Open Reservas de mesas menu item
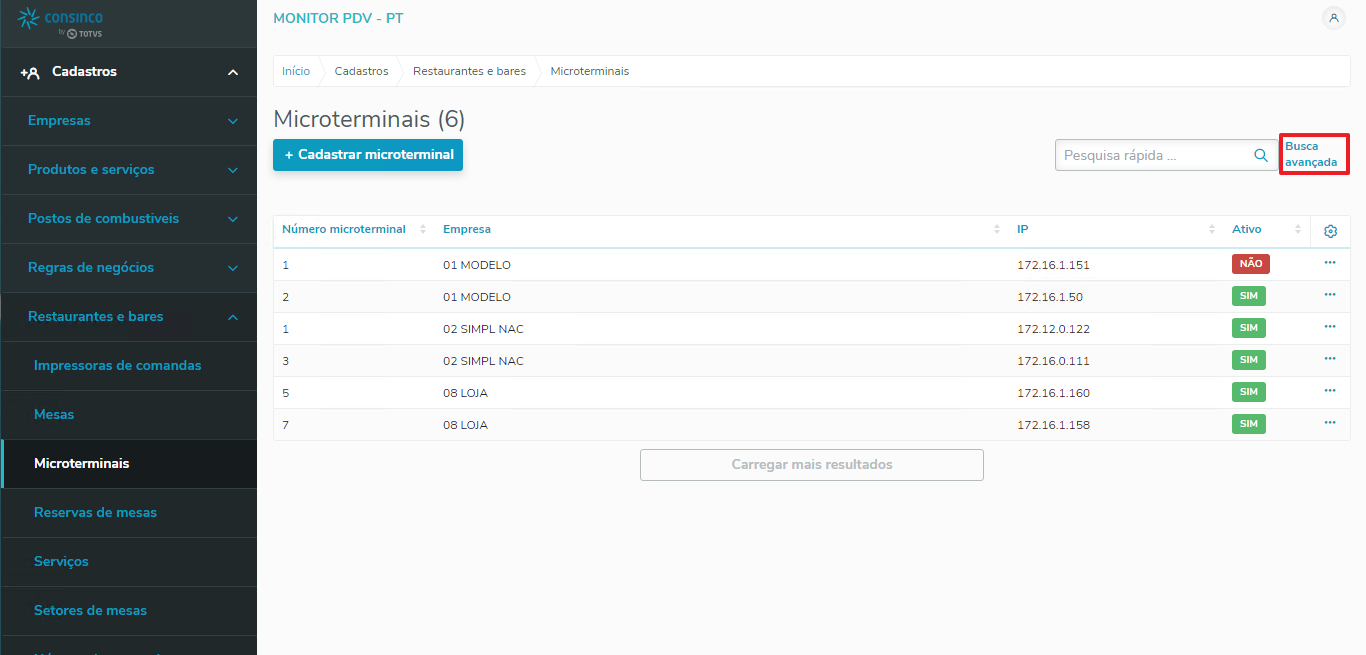Image resolution: width=1366 pixels, height=655 pixels. (x=129, y=513)
